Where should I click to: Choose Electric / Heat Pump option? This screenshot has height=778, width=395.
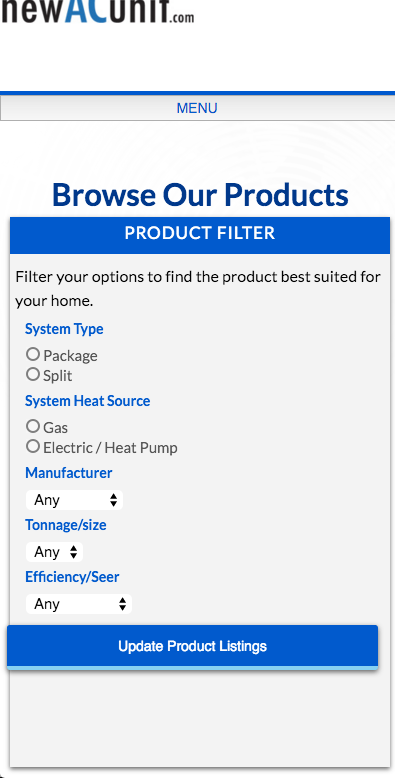pyautogui.click(x=33, y=446)
